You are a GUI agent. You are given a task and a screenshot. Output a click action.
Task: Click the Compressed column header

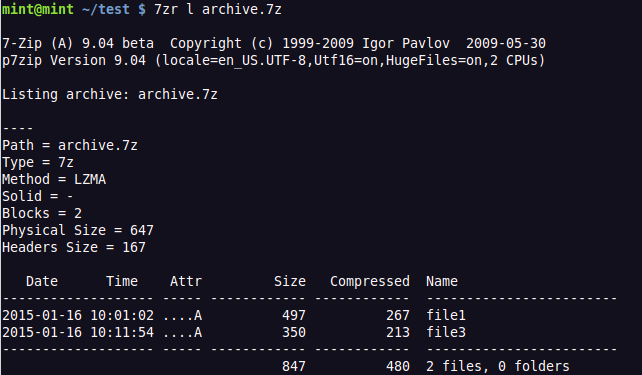tap(370, 281)
